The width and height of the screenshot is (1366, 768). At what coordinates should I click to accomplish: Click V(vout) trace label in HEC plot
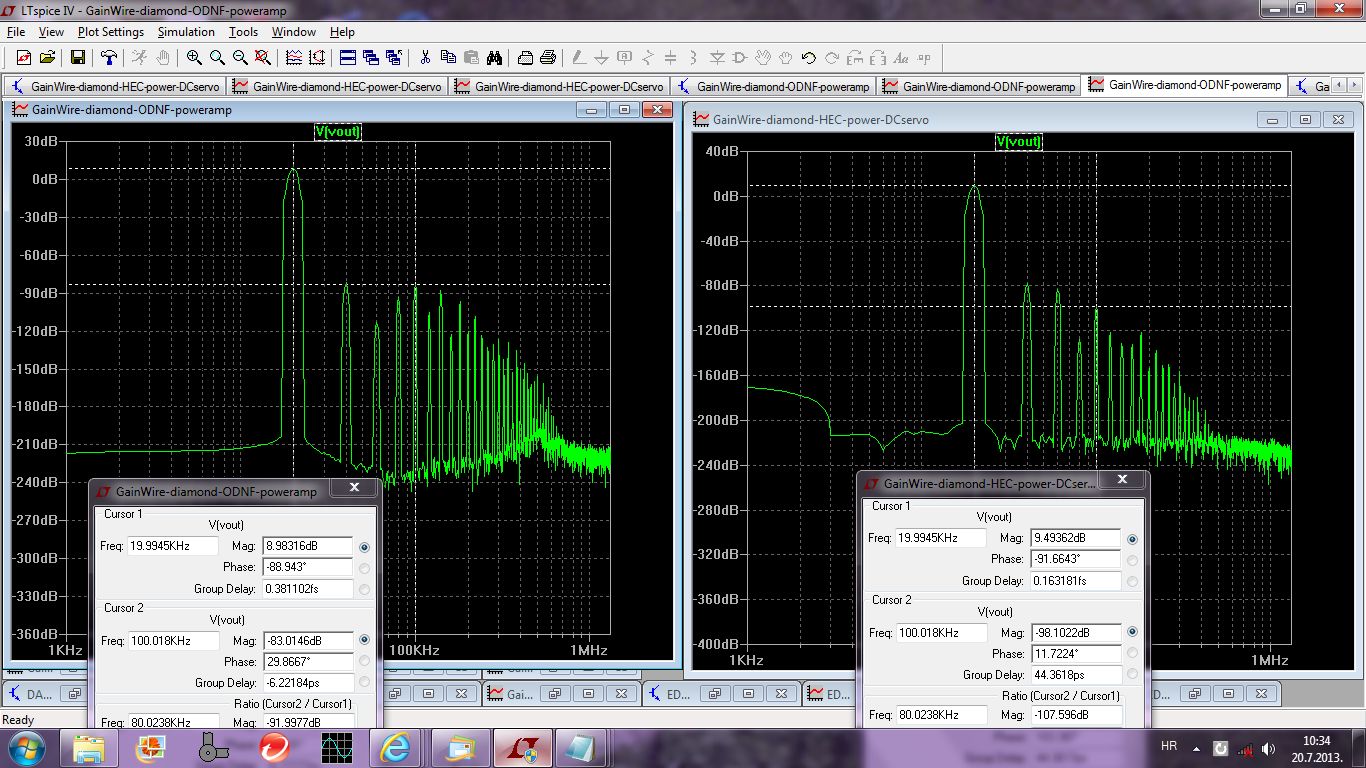[x=1018, y=141]
